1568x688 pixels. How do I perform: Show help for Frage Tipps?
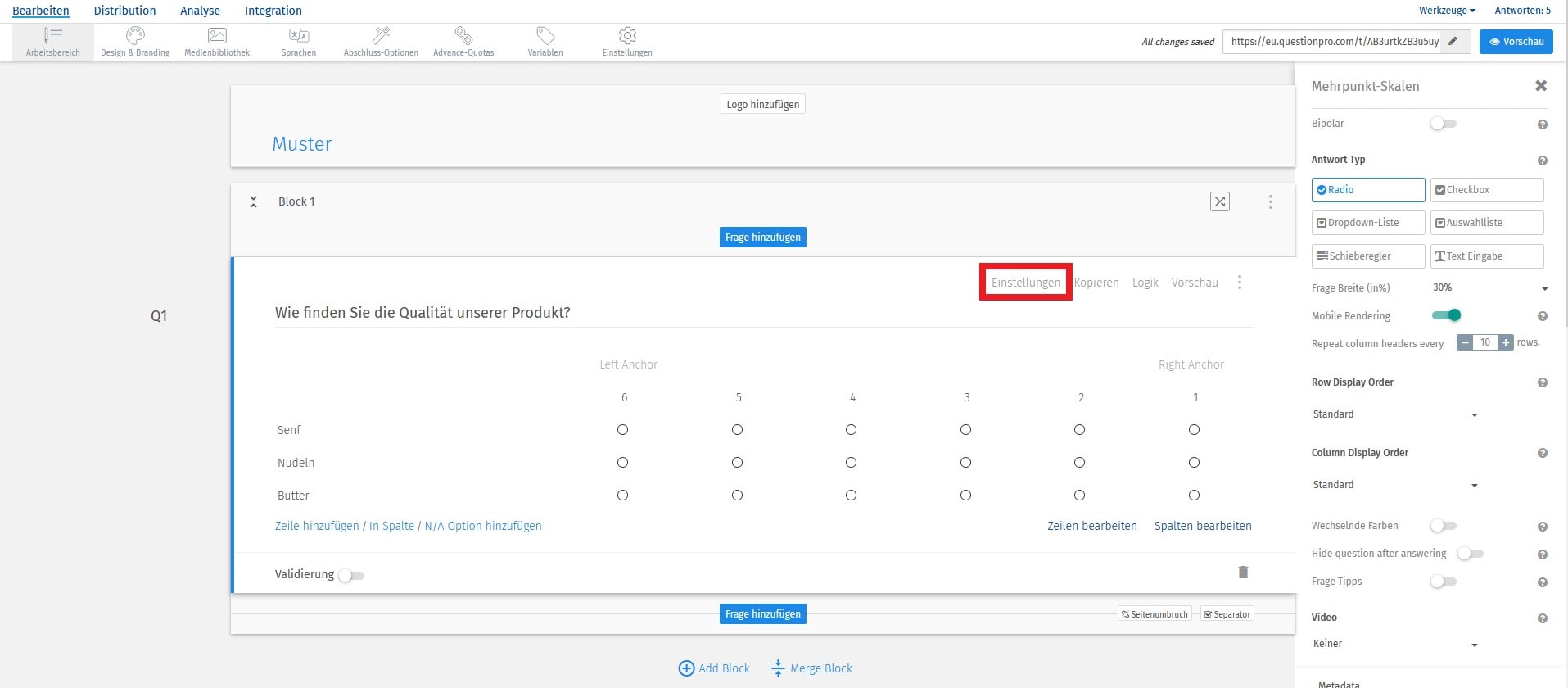[x=1543, y=582]
